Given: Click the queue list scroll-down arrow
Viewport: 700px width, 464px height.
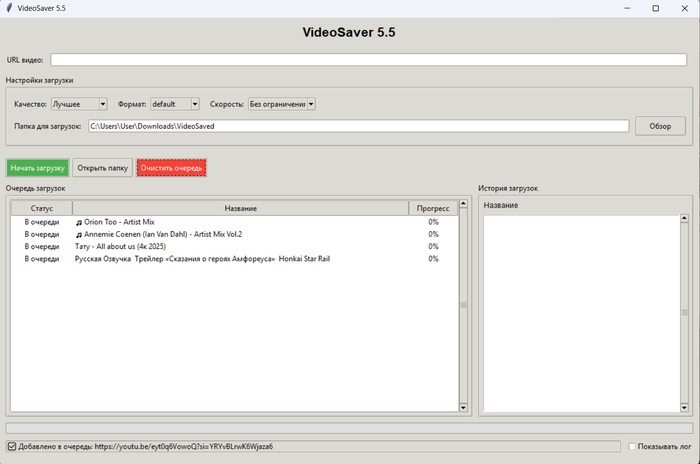Looking at the screenshot, I should pos(463,407).
